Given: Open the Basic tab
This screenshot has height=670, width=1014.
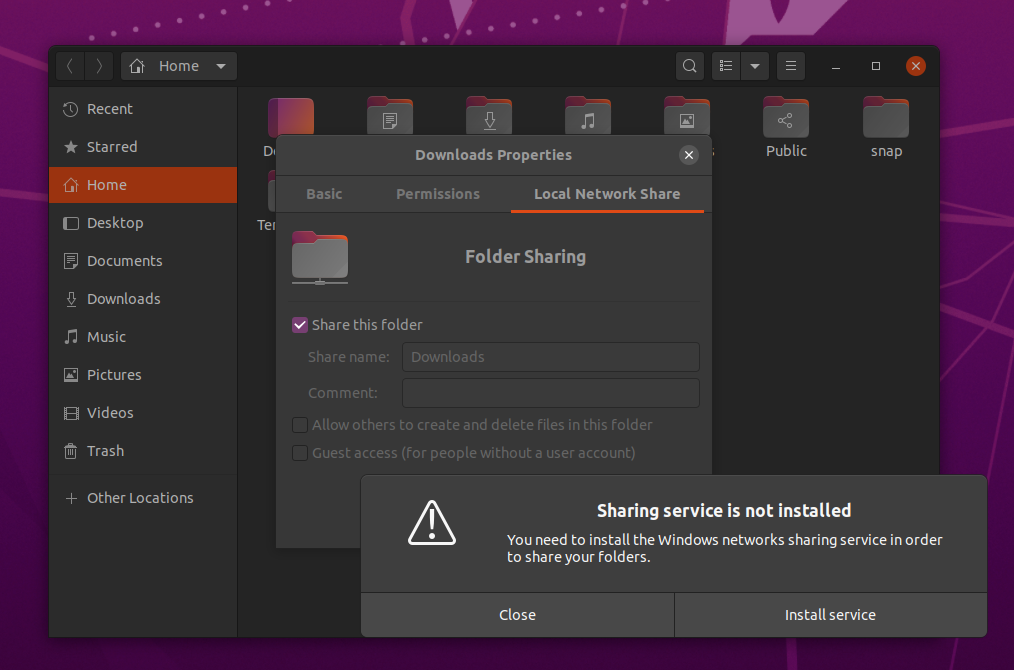Looking at the screenshot, I should click(x=324, y=194).
